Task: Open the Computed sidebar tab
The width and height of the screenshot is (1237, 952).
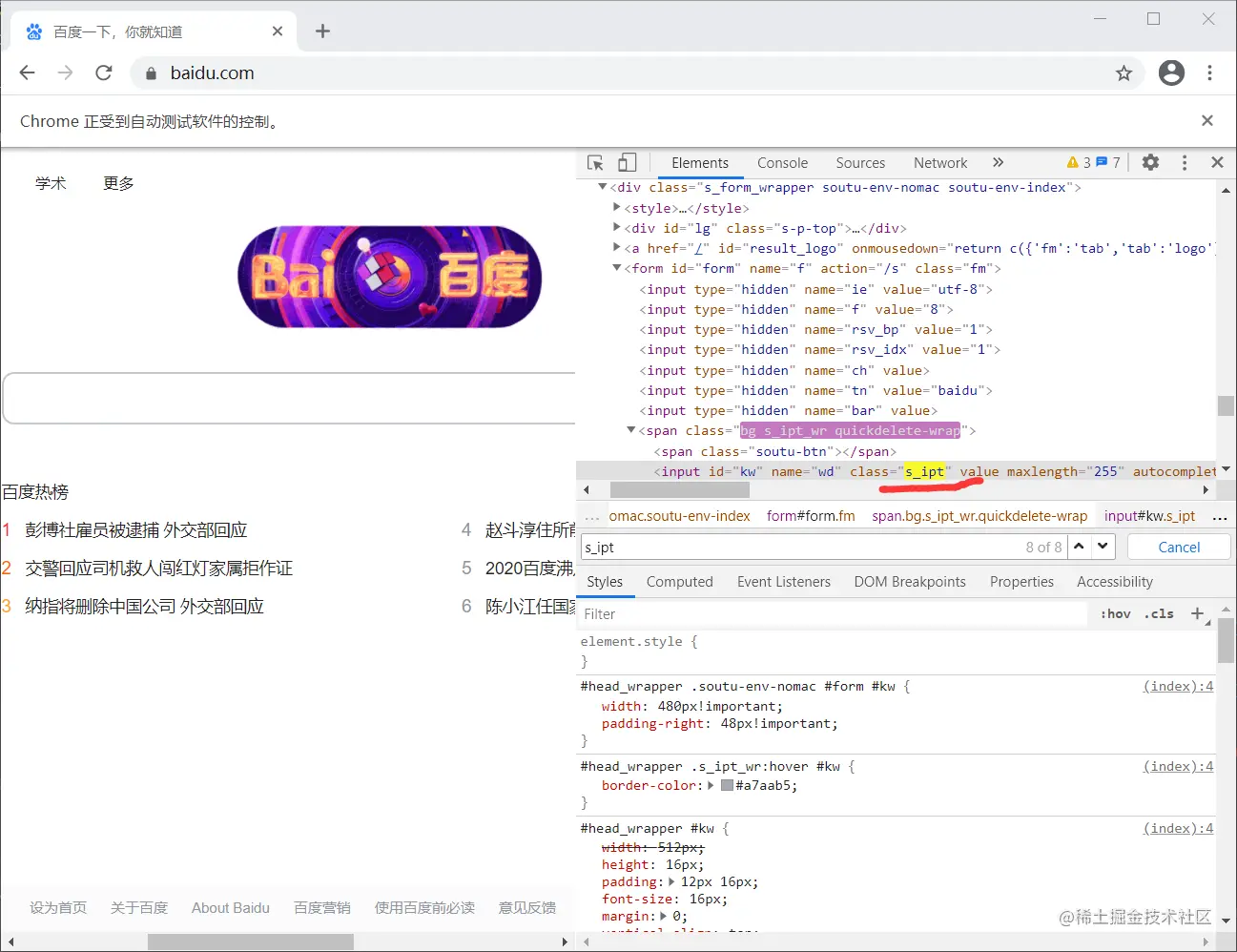Action: (x=679, y=582)
